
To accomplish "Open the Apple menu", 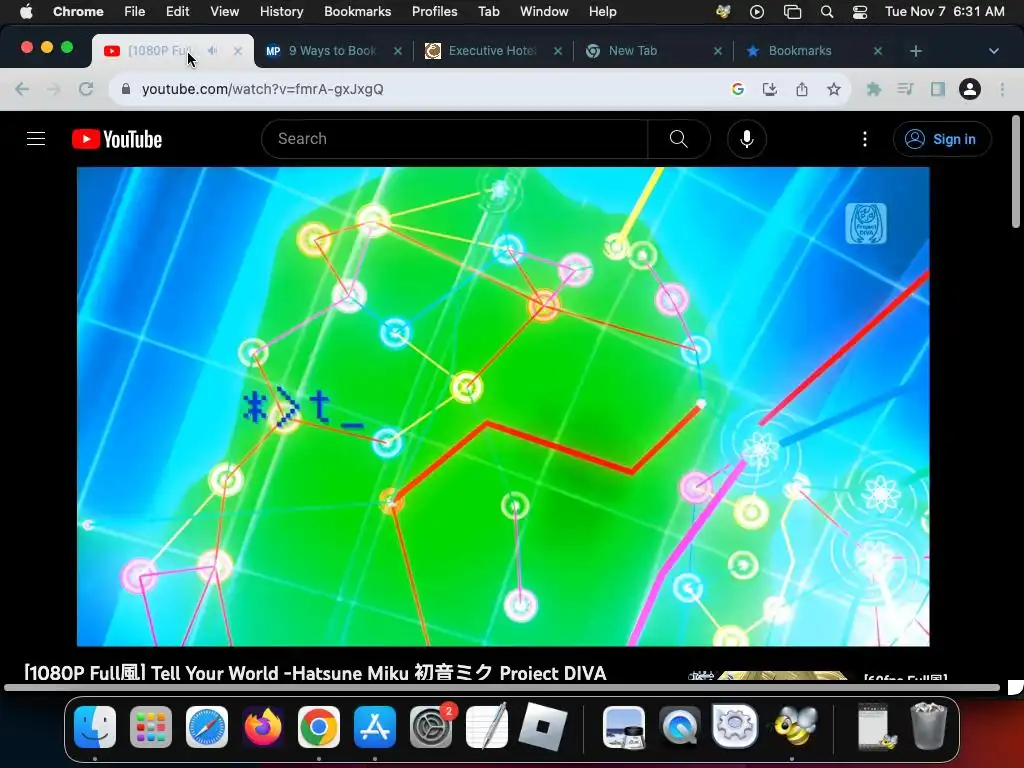I will [x=26, y=11].
